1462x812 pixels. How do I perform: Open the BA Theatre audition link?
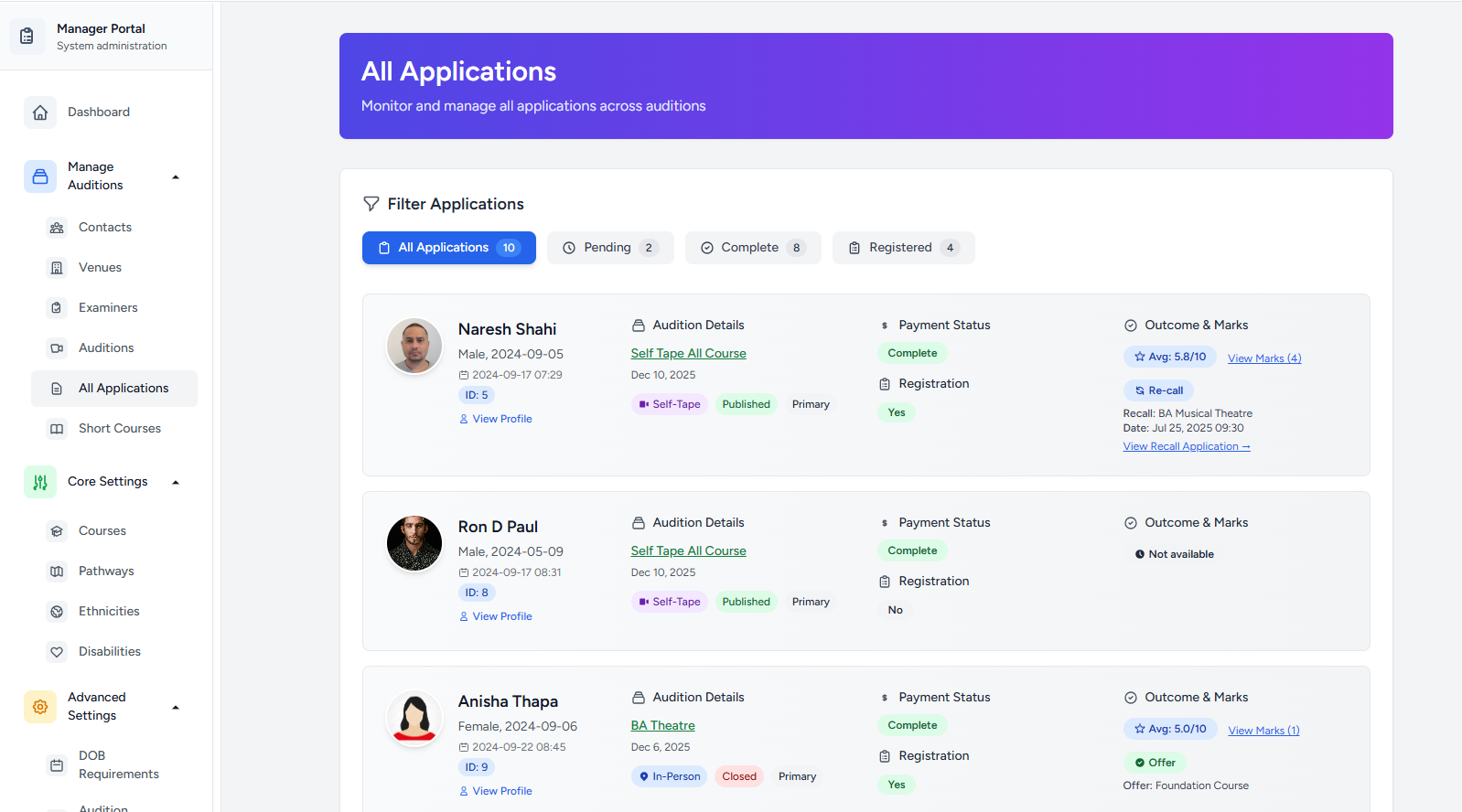[x=662, y=725]
